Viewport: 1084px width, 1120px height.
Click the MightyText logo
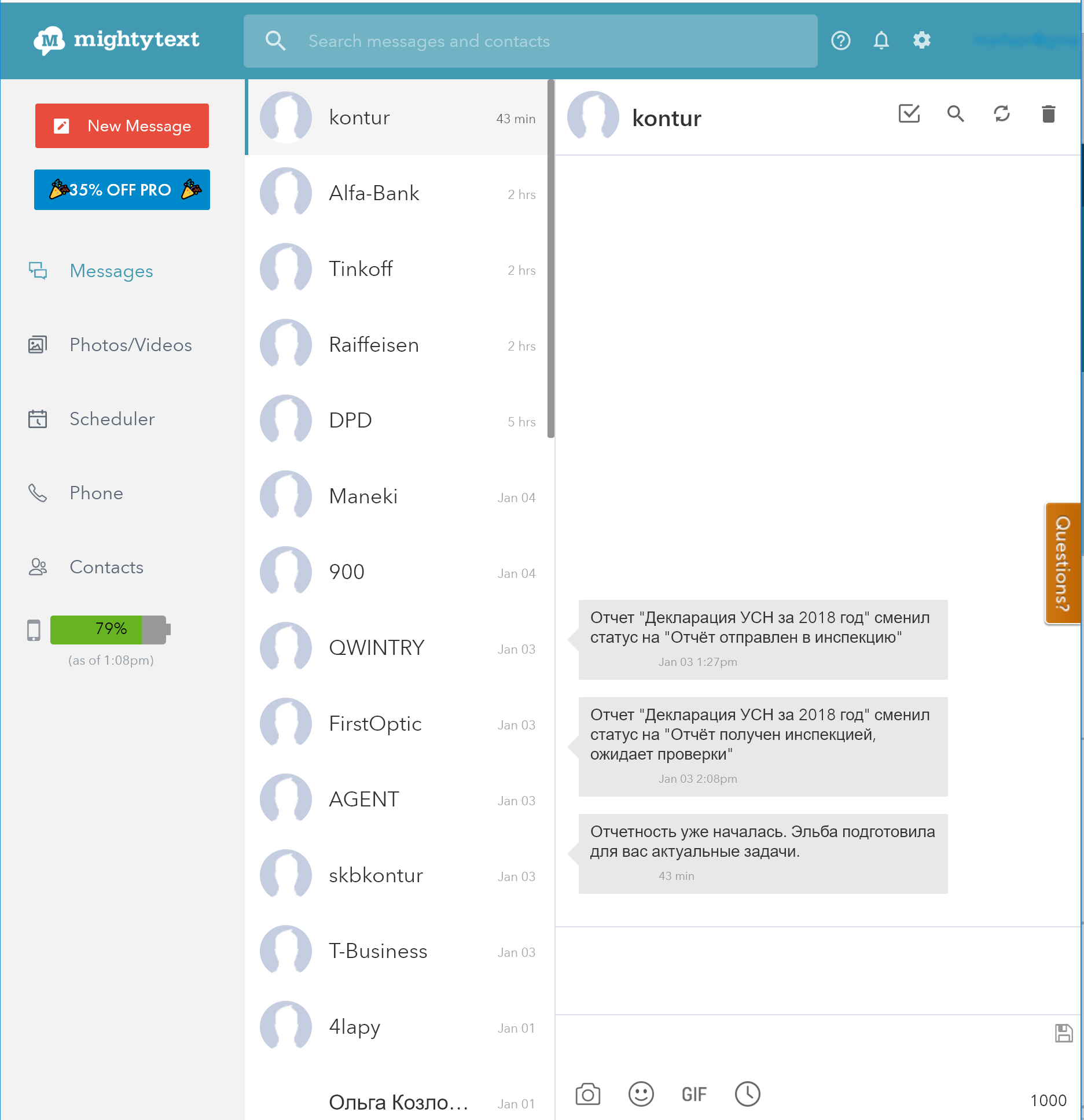(x=116, y=40)
